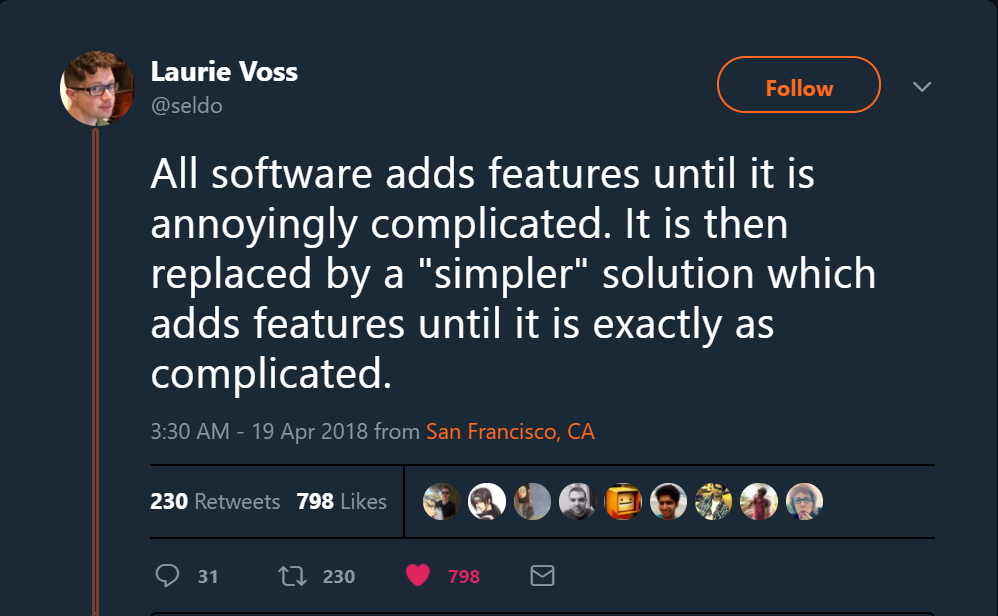Expand the chevron menu beside Follow
Viewport: 998px width, 616px height.
pos(922,87)
